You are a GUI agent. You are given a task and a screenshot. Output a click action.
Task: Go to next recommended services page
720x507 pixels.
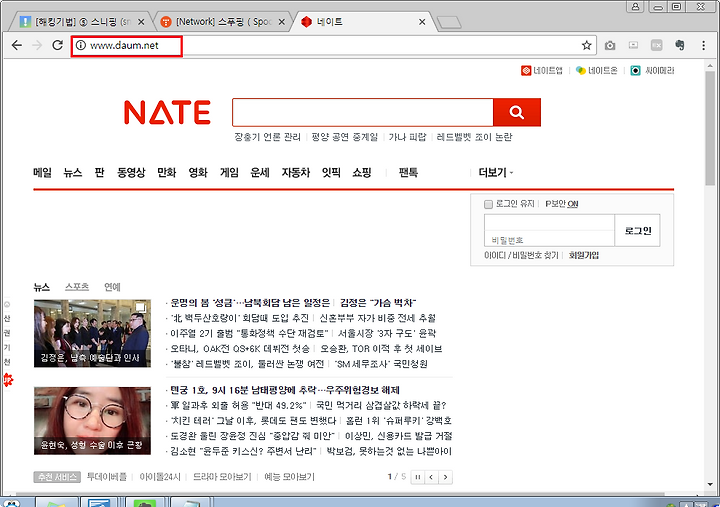coord(445,477)
